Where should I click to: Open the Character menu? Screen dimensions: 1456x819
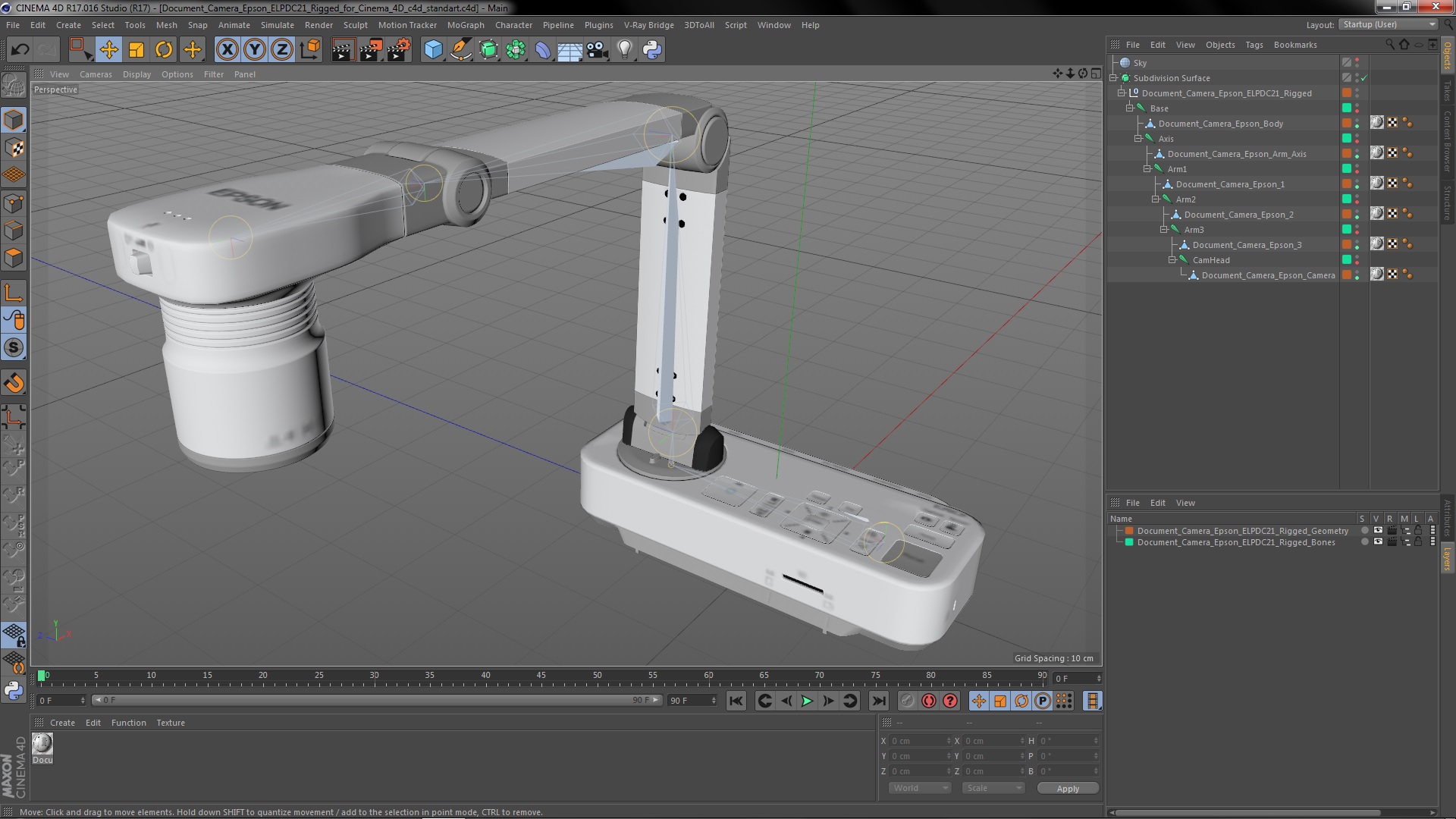point(513,25)
